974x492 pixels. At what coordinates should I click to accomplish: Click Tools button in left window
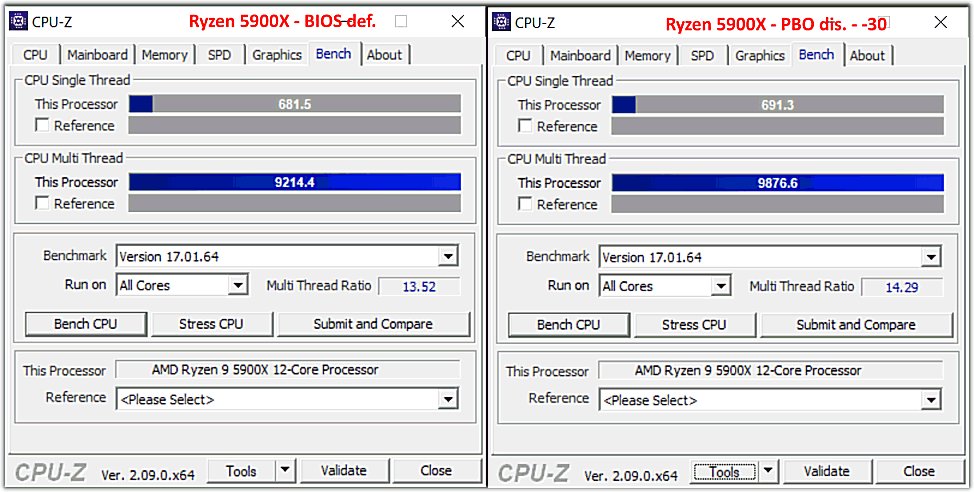click(241, 470)
